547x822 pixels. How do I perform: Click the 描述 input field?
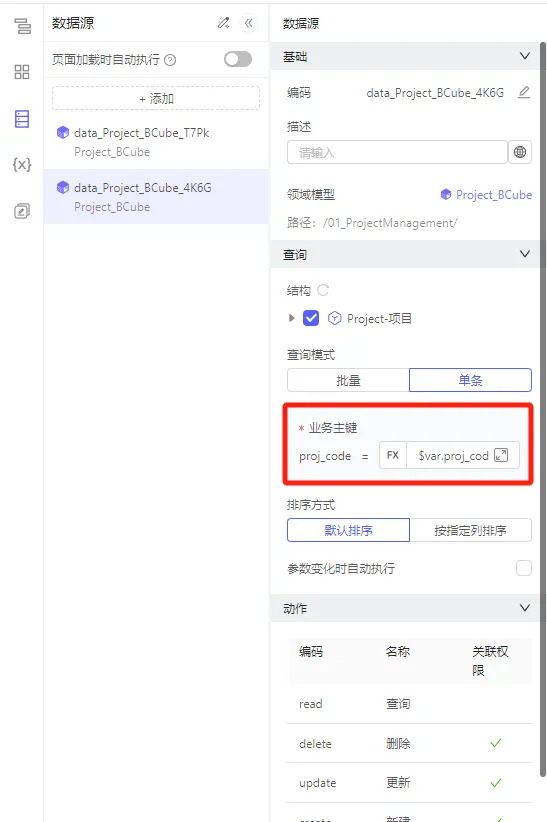point(397,153)
